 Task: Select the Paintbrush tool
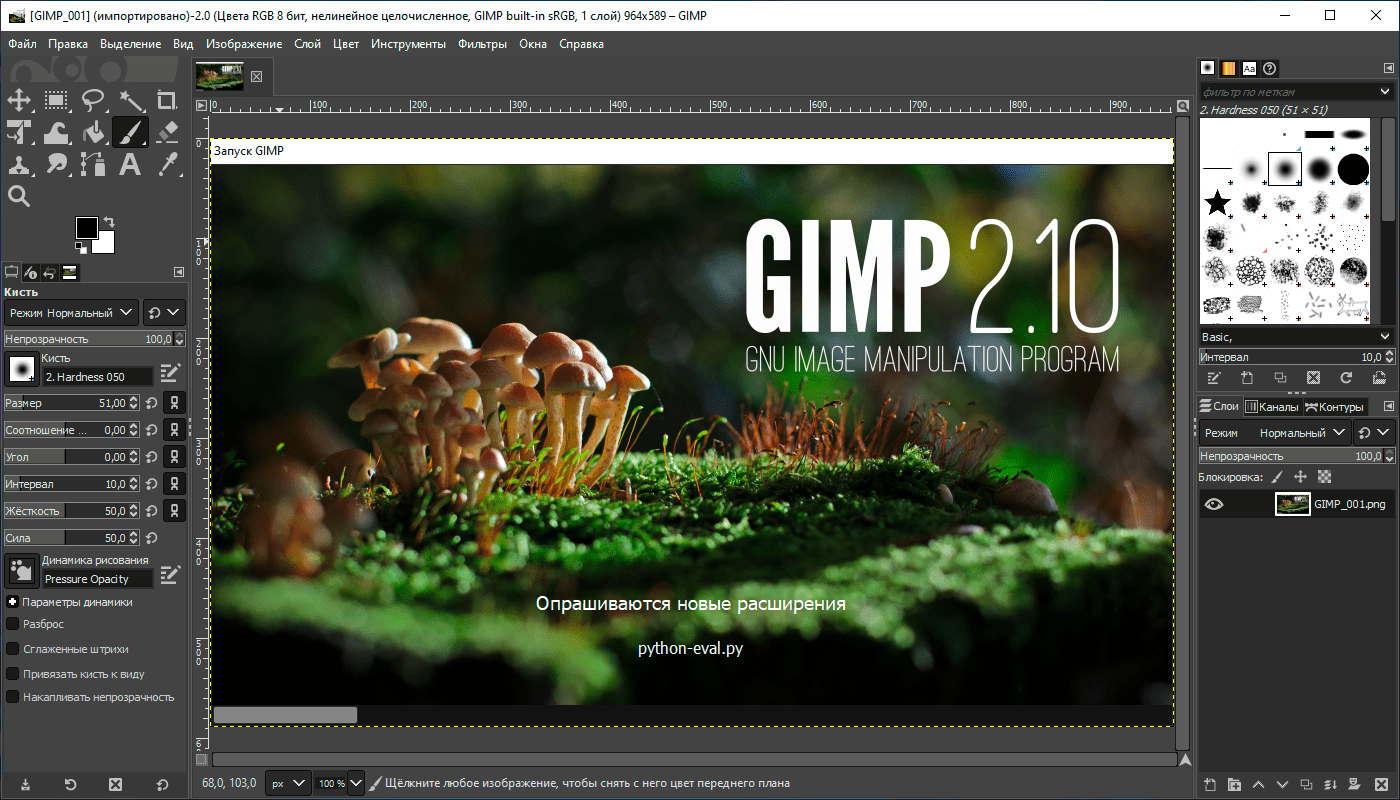tap(130, 132)
